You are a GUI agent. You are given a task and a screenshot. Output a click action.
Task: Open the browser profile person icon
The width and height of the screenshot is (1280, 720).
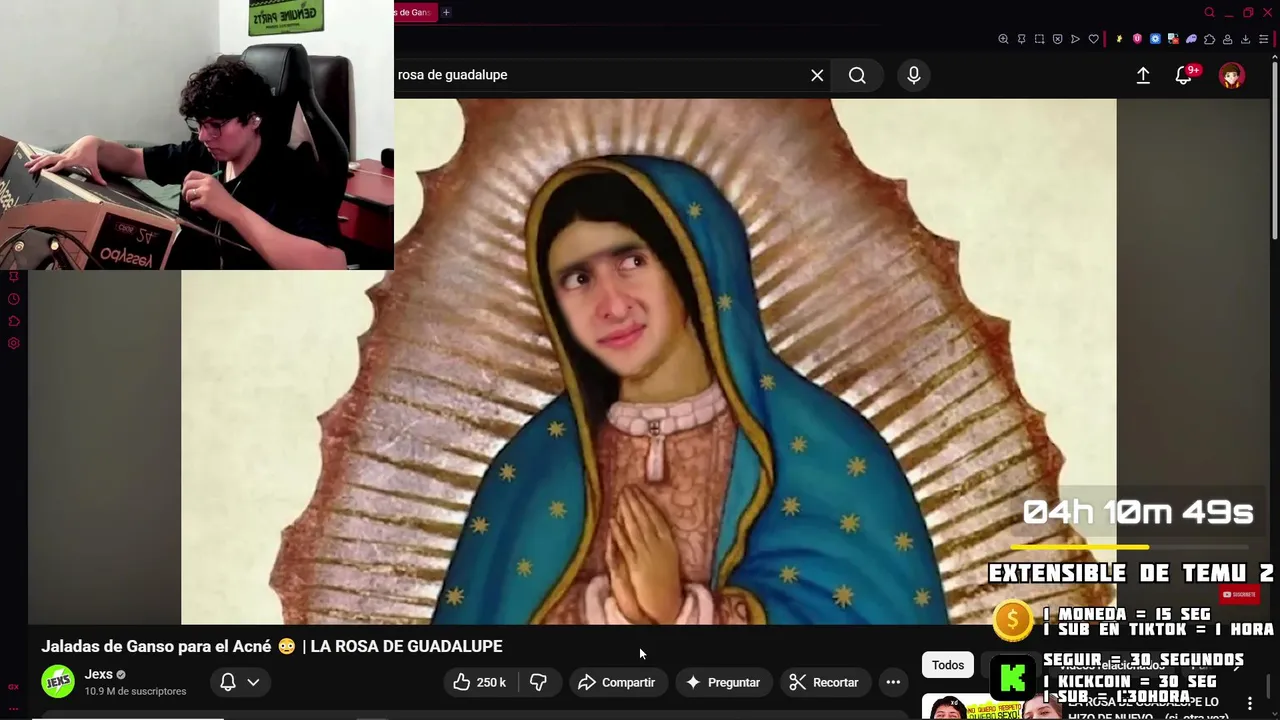[x=1227, y=39]
